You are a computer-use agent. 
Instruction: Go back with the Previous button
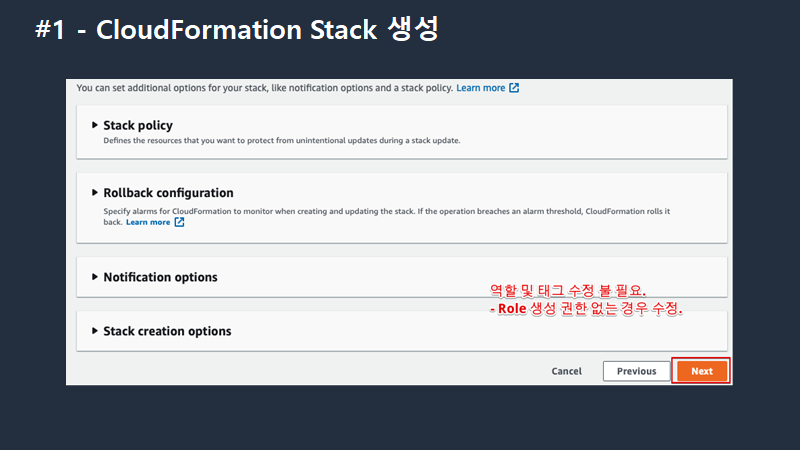636,371
